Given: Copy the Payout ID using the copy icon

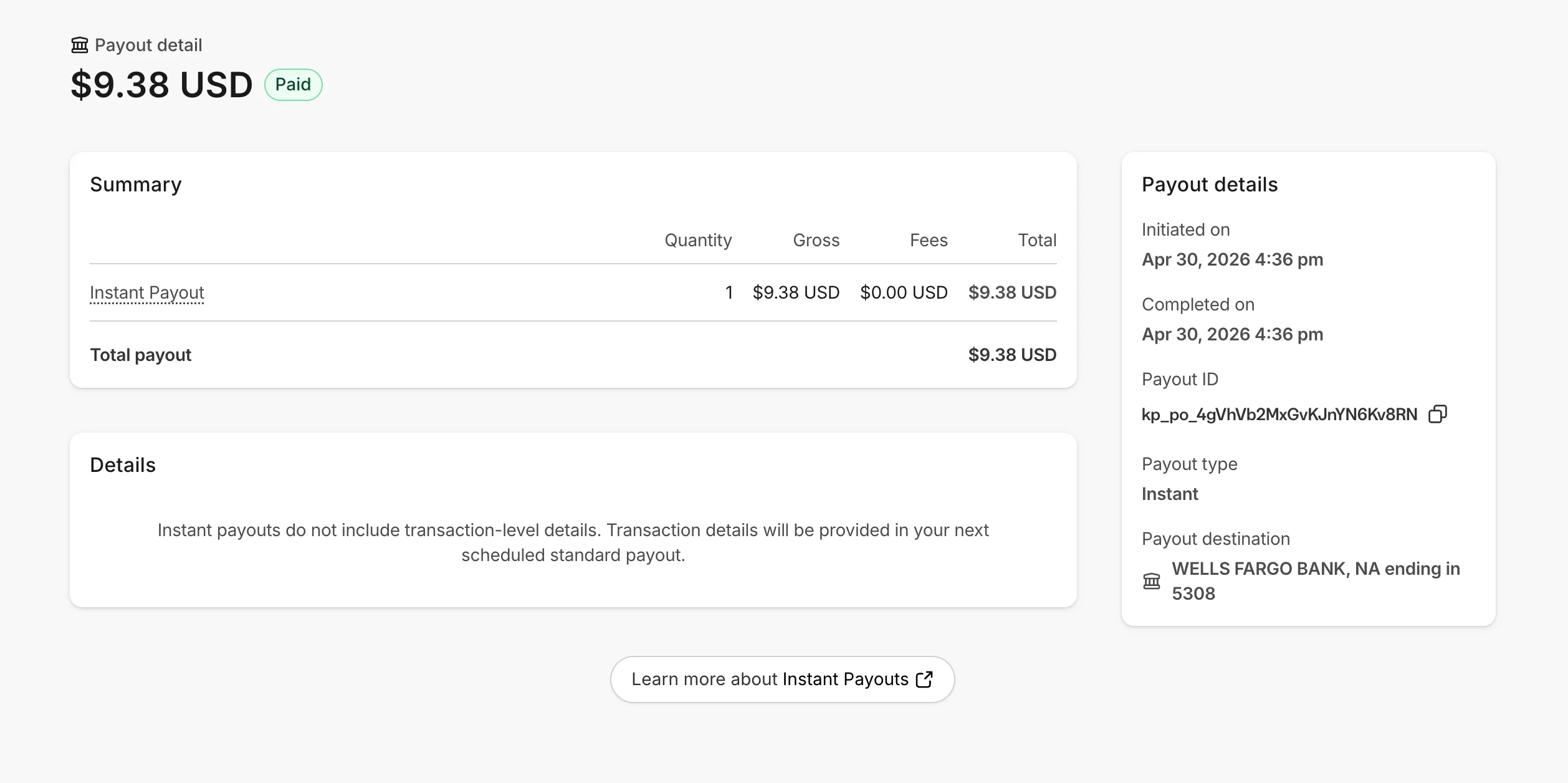Looking at the screenshot, I should point(1437,414).
